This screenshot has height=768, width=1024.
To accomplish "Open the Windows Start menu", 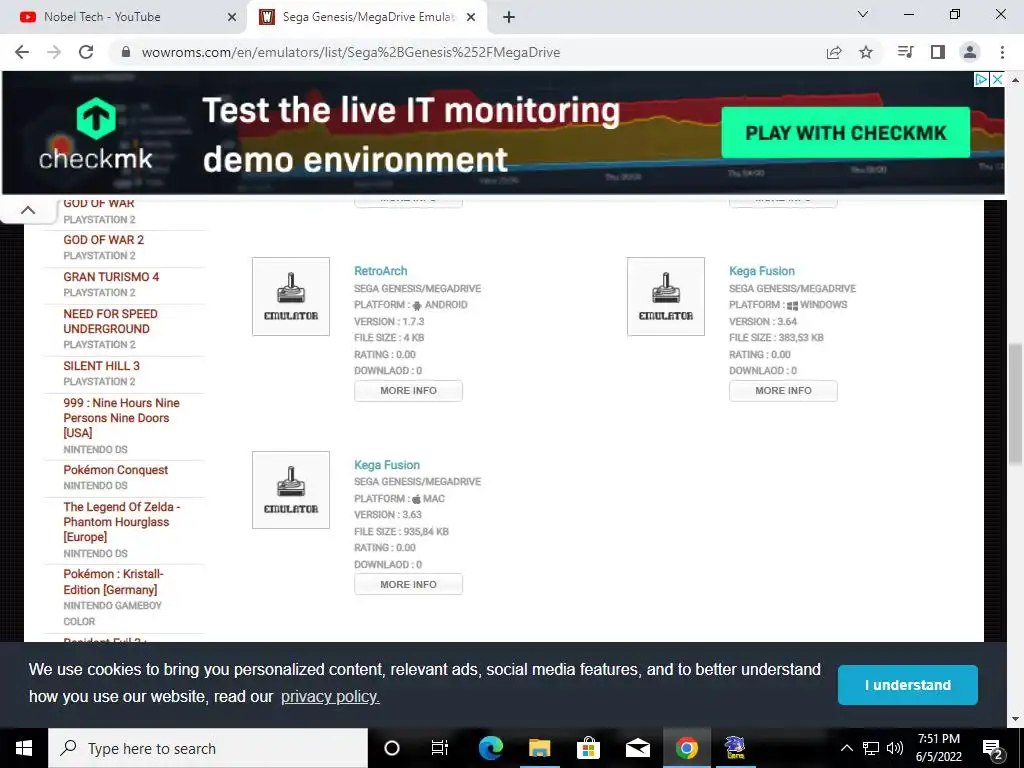I will click(24, 748).
